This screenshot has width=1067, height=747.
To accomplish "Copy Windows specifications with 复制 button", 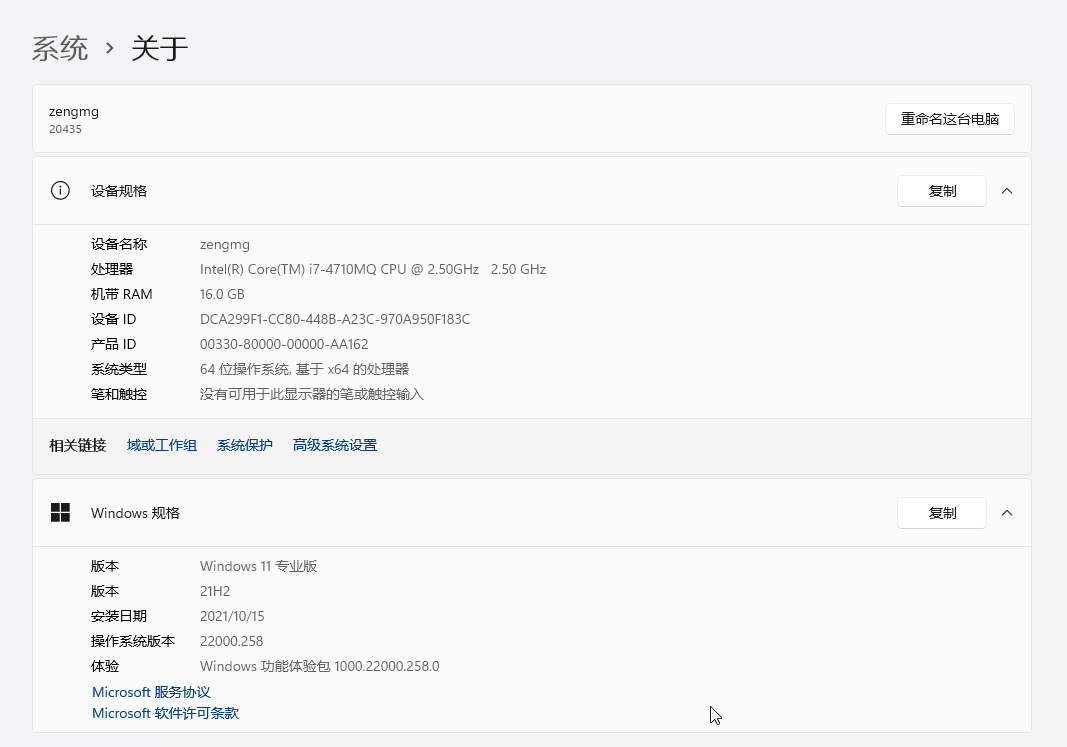I will coord(942,513).
